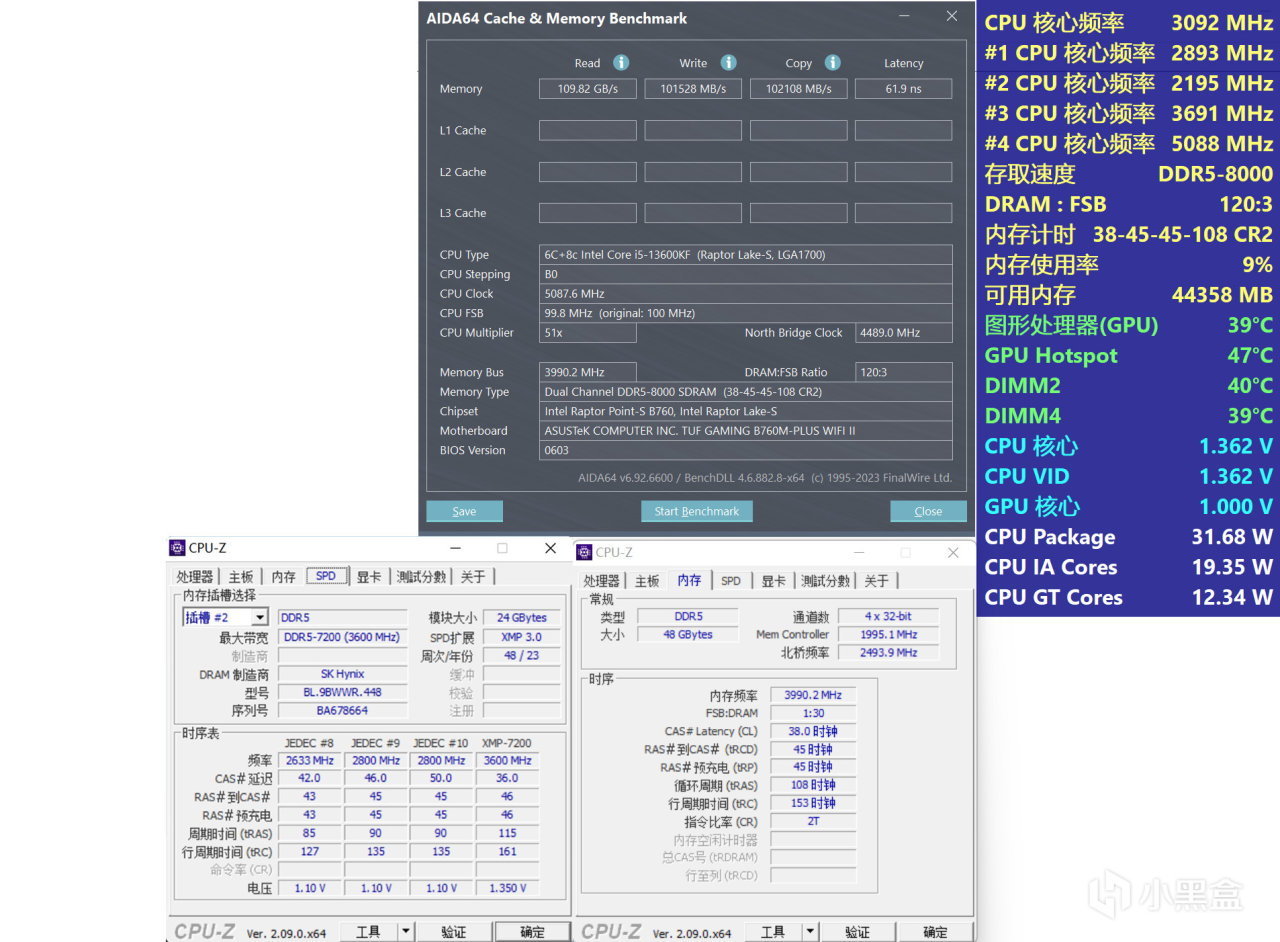
Task: Click the North Bridge Clock value 4489.0 MHz
Action: (x=903, y=333)
